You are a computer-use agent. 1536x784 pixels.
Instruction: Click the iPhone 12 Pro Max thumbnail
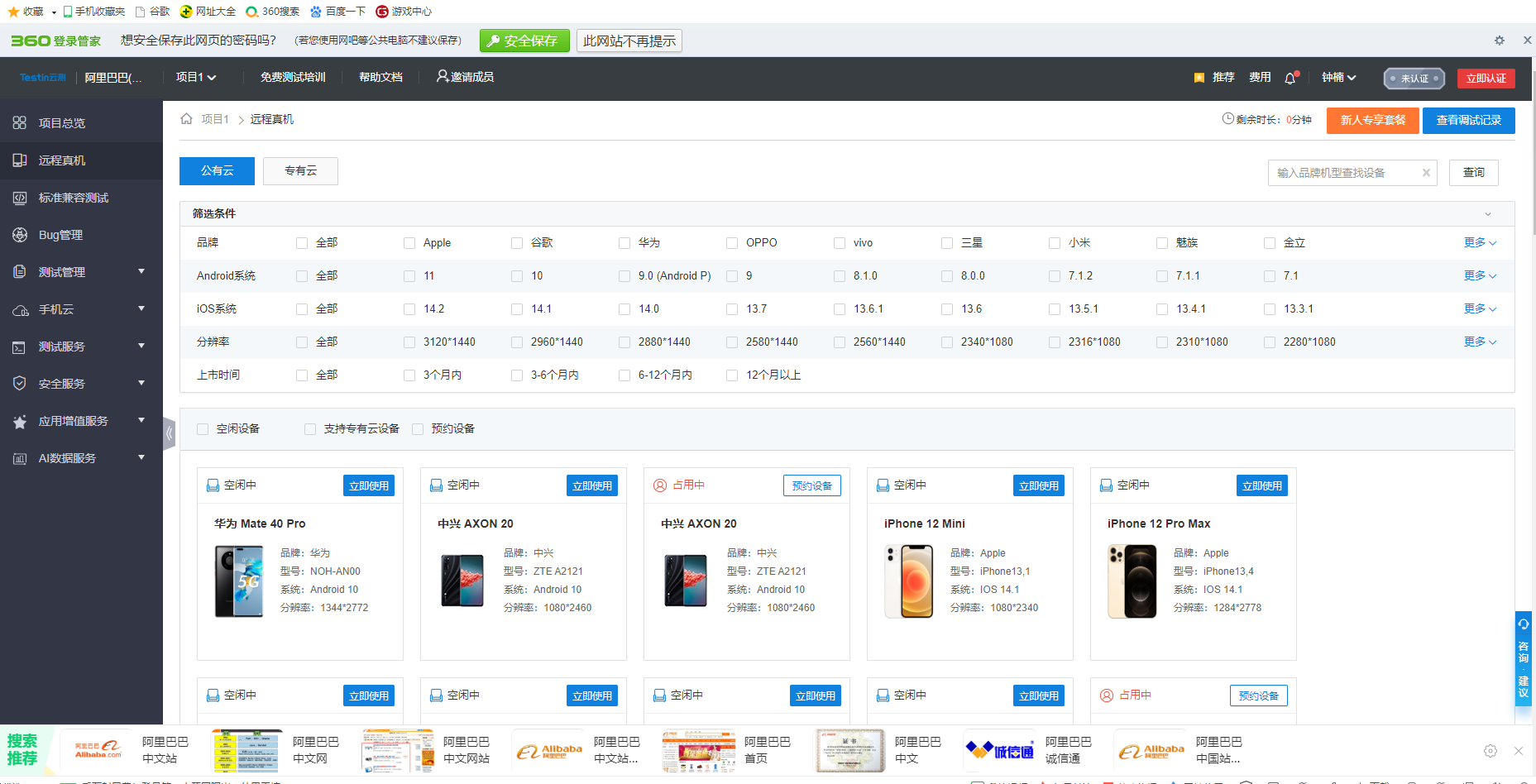coord(1132,581)
